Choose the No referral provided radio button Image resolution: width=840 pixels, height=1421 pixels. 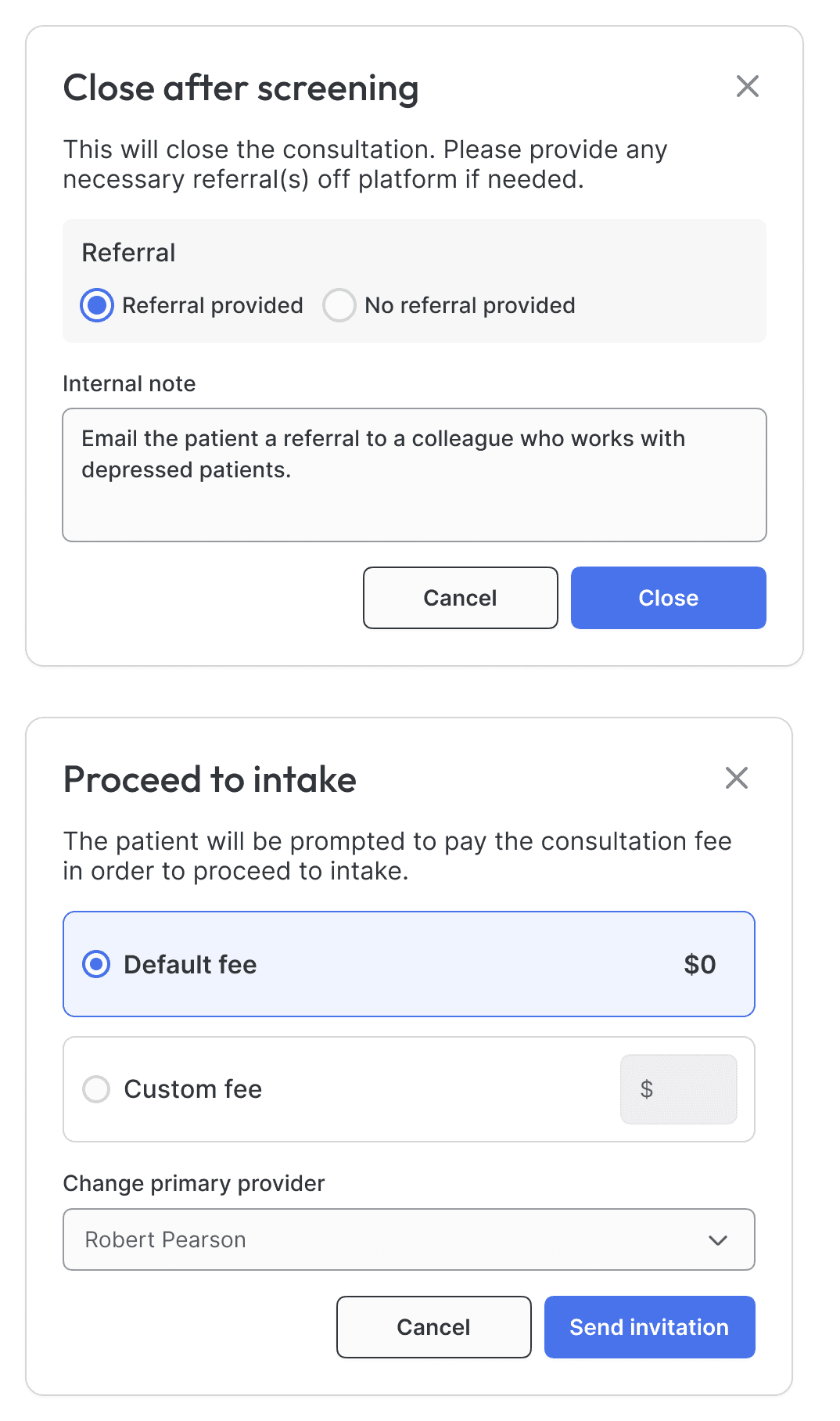339,305
